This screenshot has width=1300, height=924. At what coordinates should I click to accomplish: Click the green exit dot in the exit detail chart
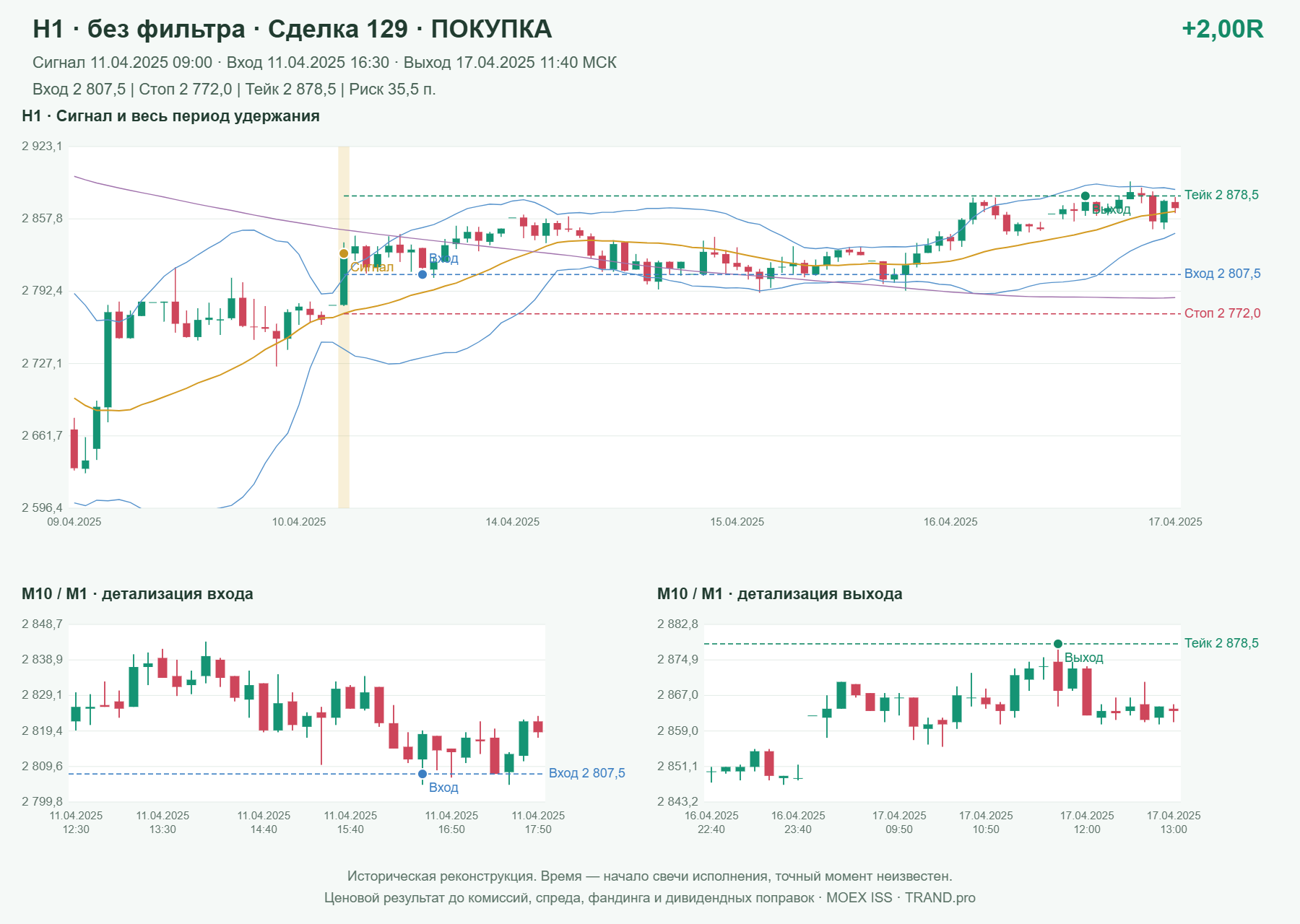click(1058, 644)
